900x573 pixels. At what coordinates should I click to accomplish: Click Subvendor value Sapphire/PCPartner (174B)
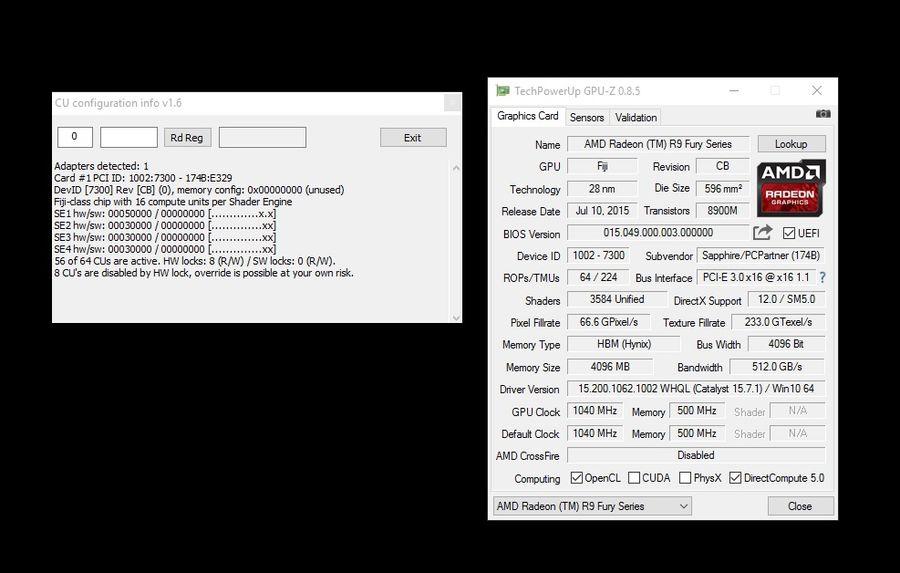[x=761, y=255]
